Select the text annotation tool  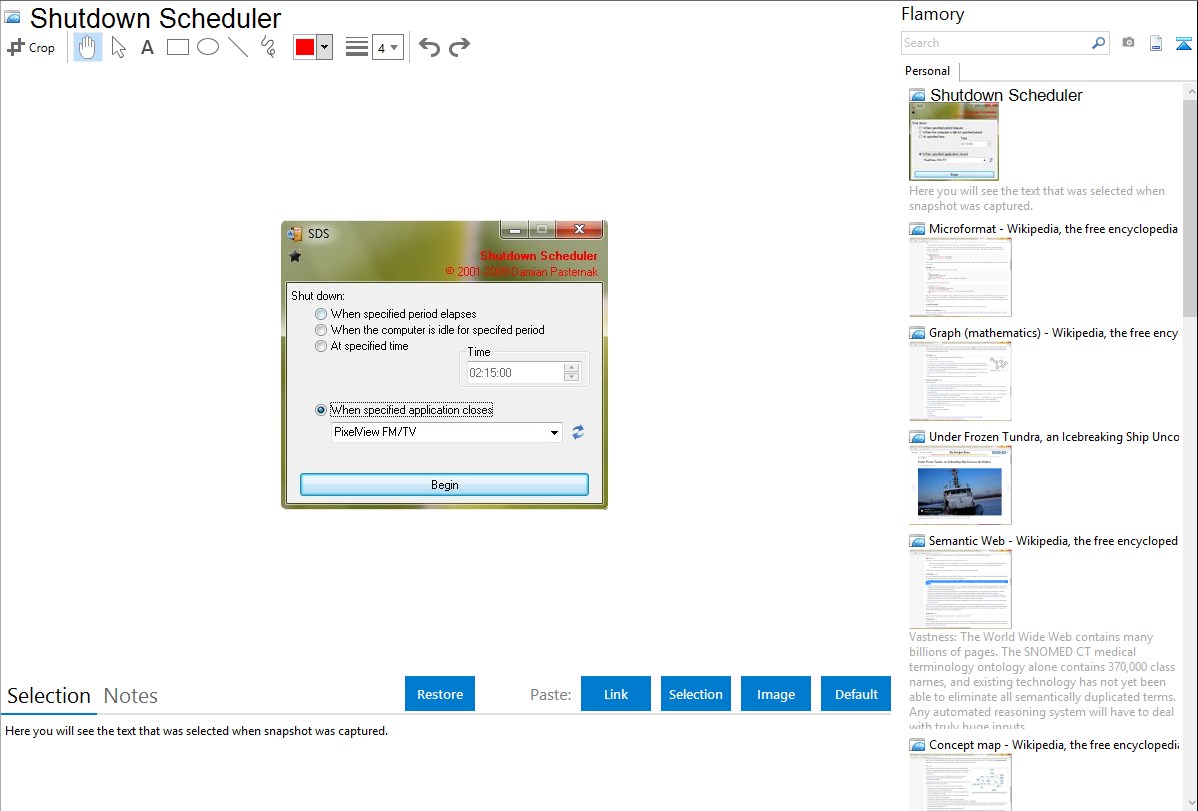tap(147, 47)
